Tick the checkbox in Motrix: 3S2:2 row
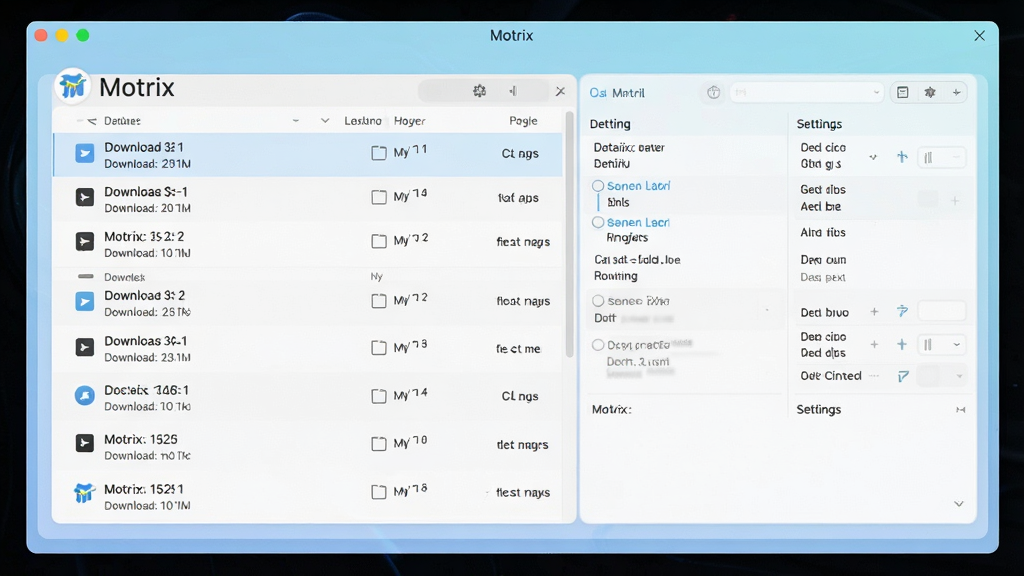 coord(379,241)
